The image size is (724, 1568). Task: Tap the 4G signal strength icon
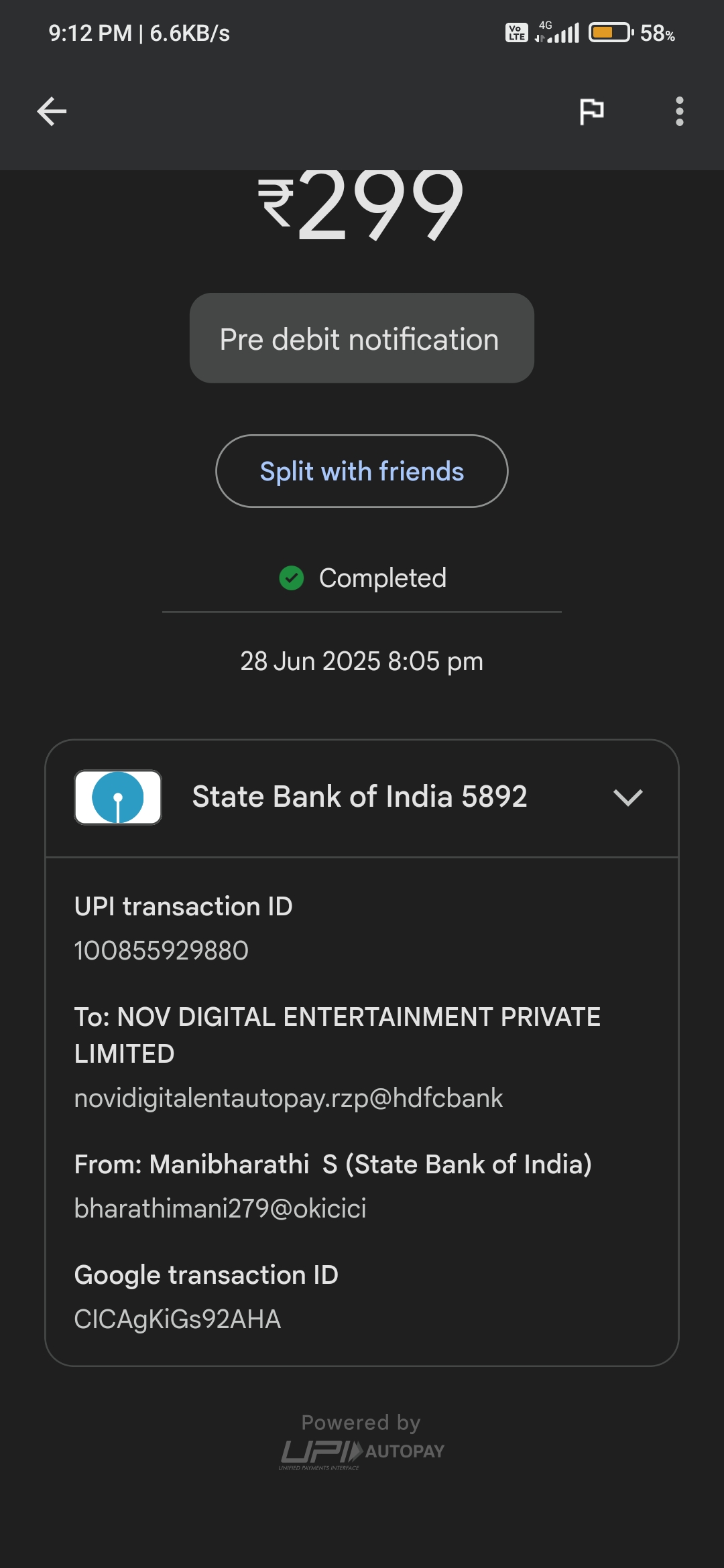click(558, 32)
